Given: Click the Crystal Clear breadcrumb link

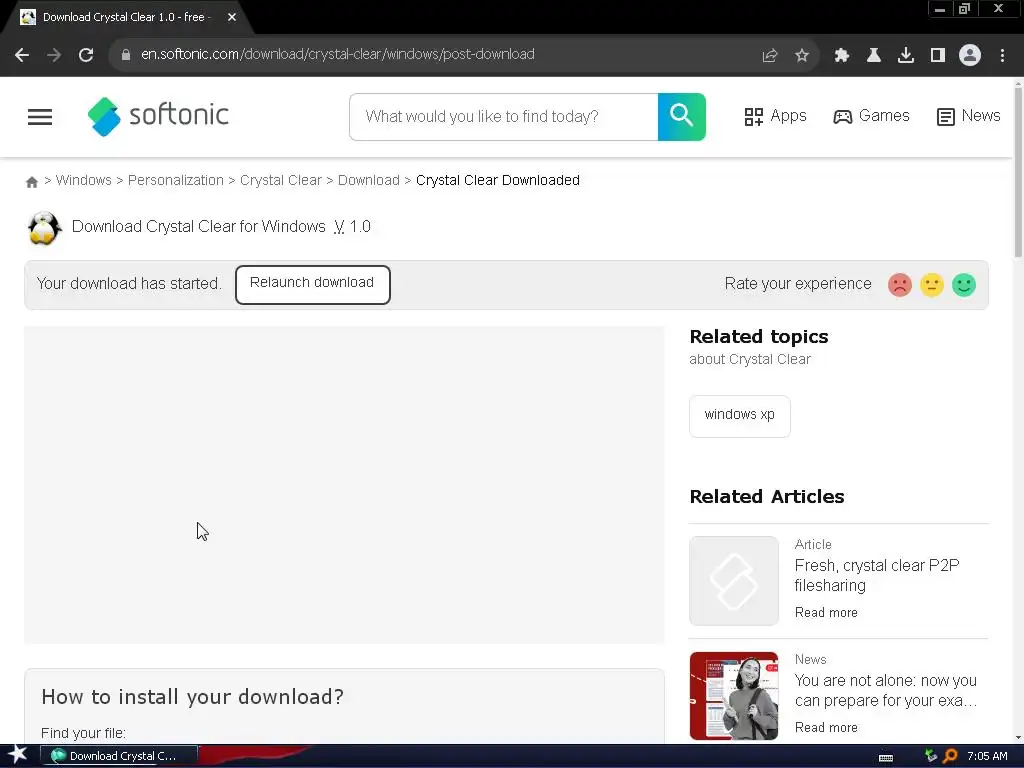Looking at the screenshot, I should pos(281,180).
